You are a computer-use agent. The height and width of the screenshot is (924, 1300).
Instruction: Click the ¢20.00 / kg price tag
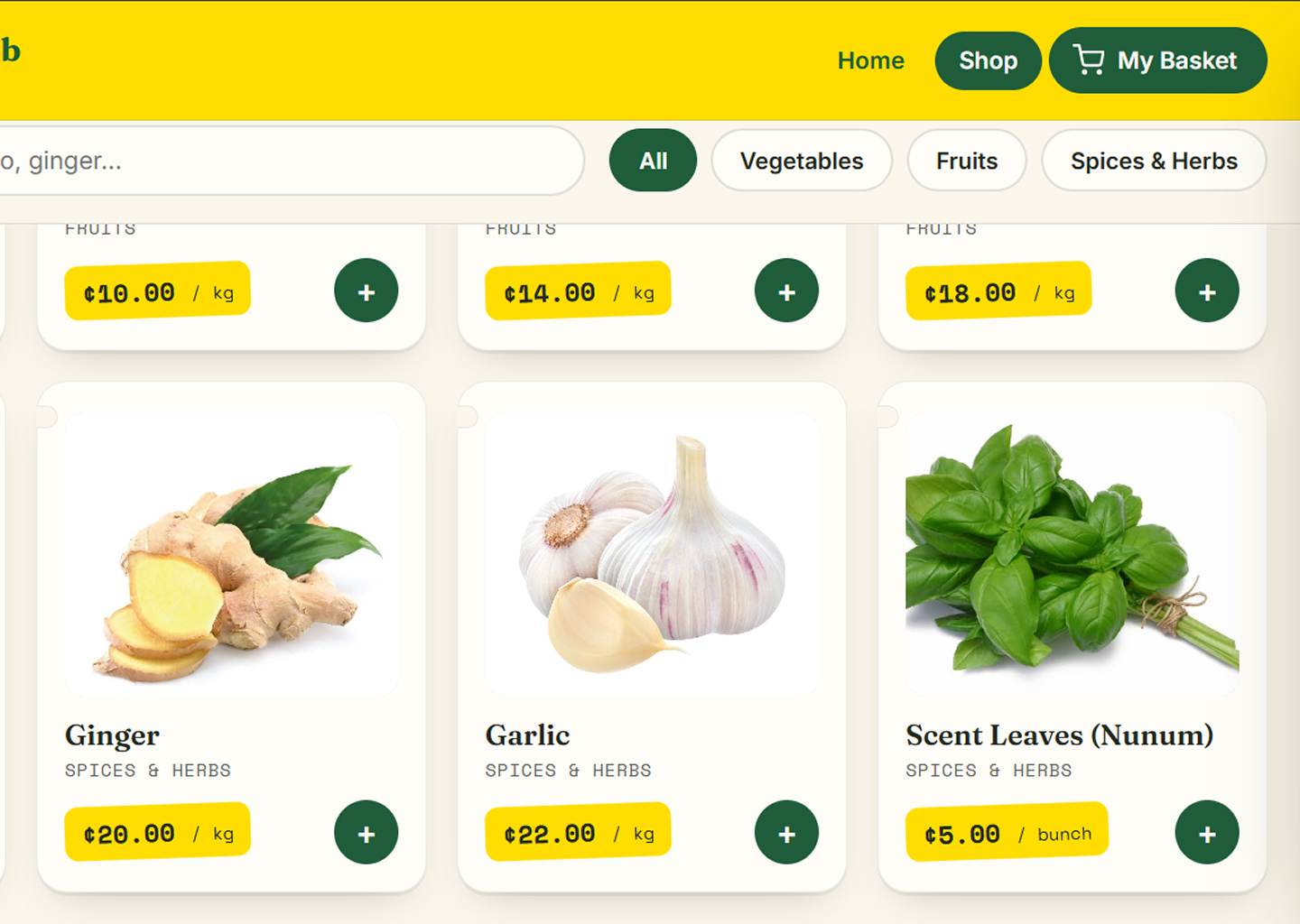[158, 832]
